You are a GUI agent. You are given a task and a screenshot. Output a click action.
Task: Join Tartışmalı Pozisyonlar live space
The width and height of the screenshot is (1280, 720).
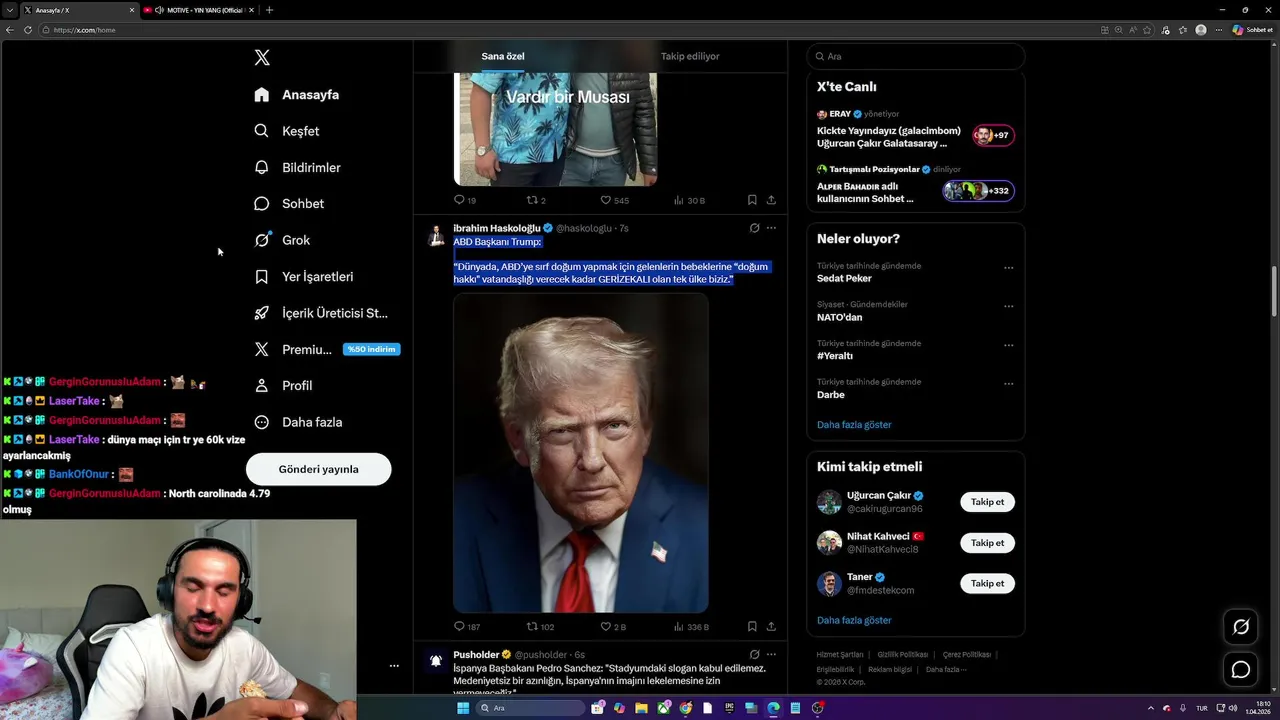point(915,185)
